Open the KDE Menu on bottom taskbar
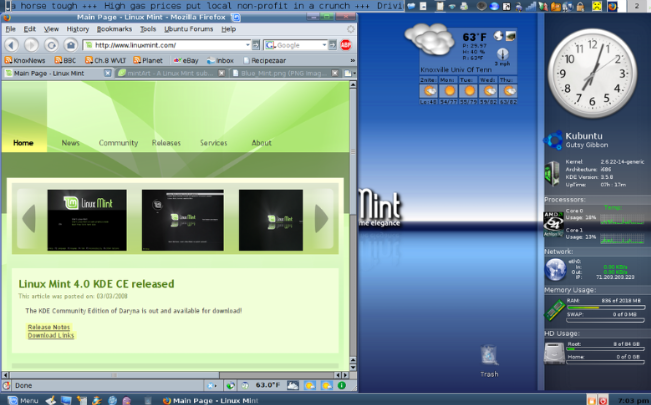This screenshot has height=405, width=651. click(23, 400)
